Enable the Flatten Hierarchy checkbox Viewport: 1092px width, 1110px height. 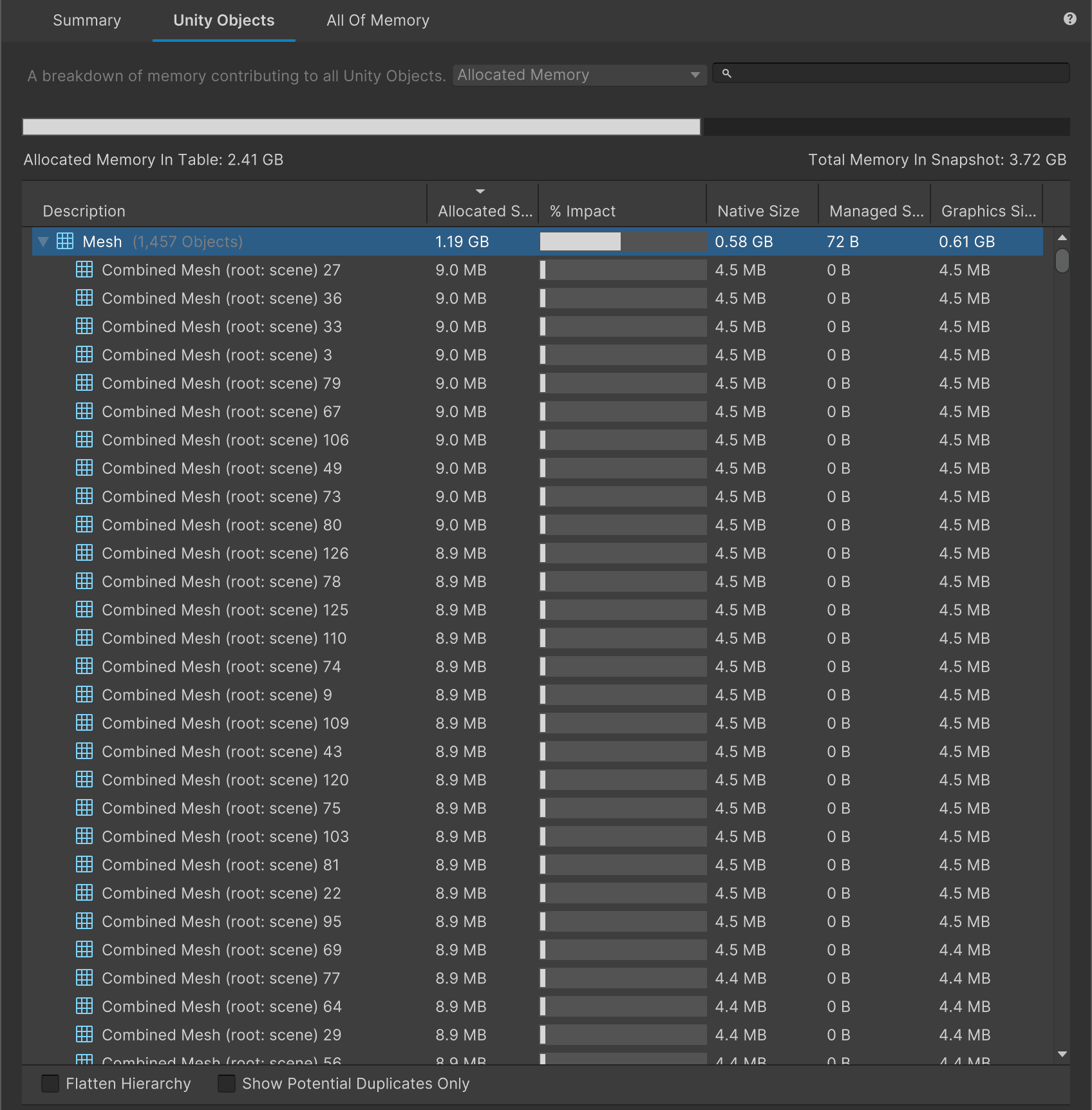(x=50, y=1084)
